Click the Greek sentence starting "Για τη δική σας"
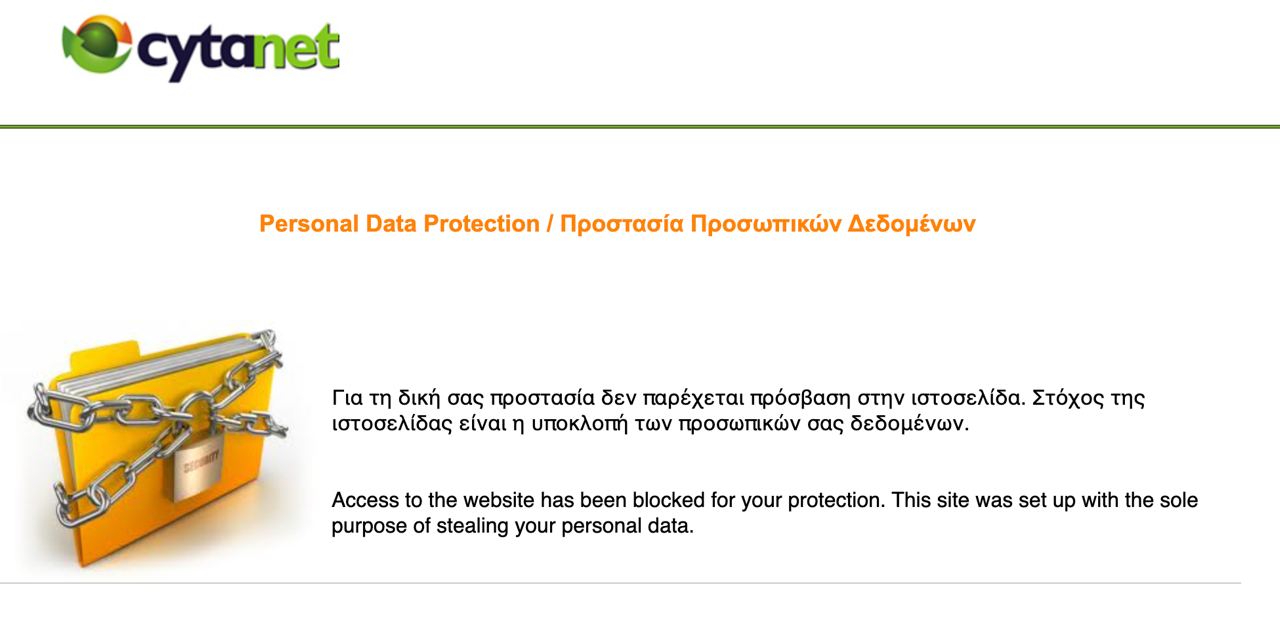The image size is (1280, 639). (x=500, y=398)
